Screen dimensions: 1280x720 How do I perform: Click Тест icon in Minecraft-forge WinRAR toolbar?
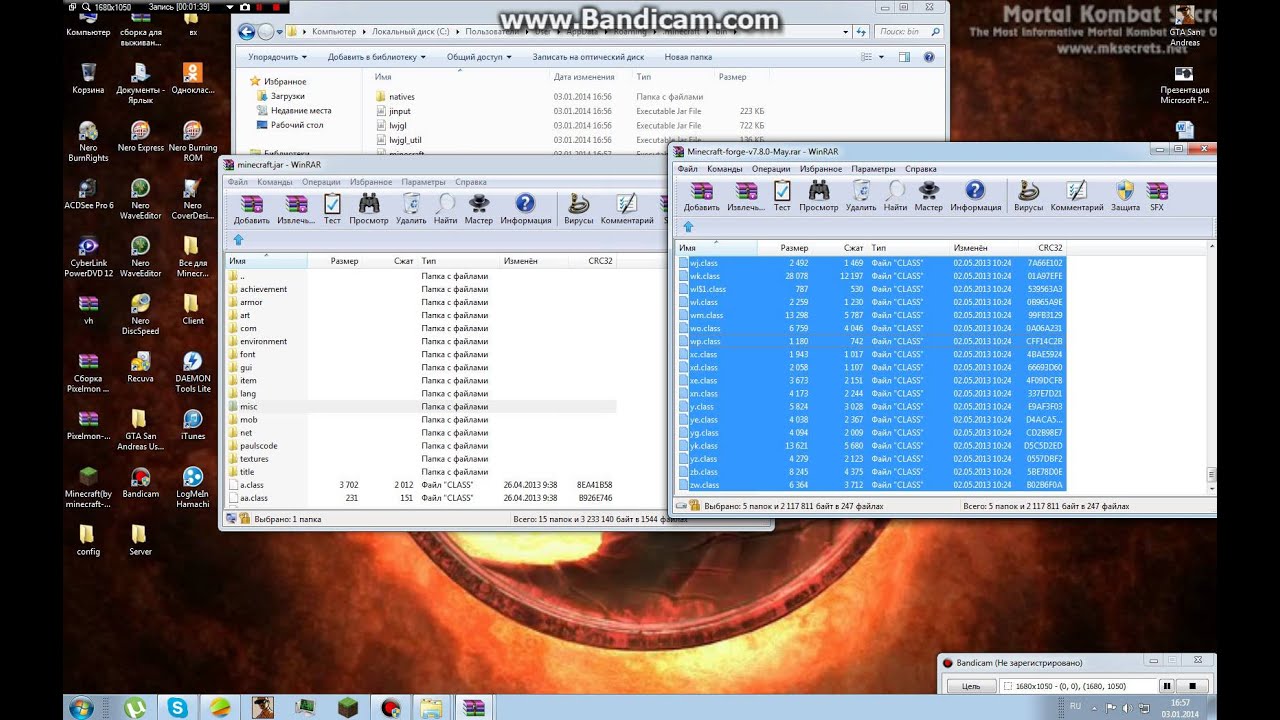click(x=782, y=195)
